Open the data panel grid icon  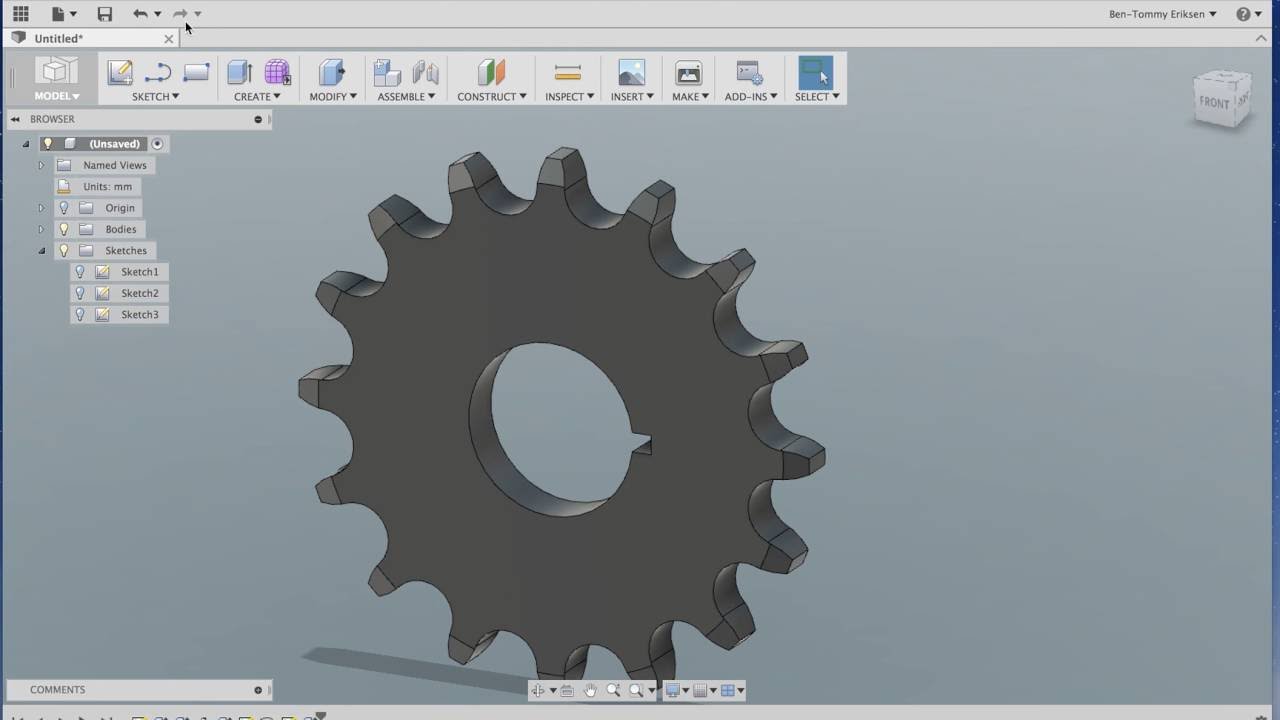pyautogui.click(x=20, y=14)
